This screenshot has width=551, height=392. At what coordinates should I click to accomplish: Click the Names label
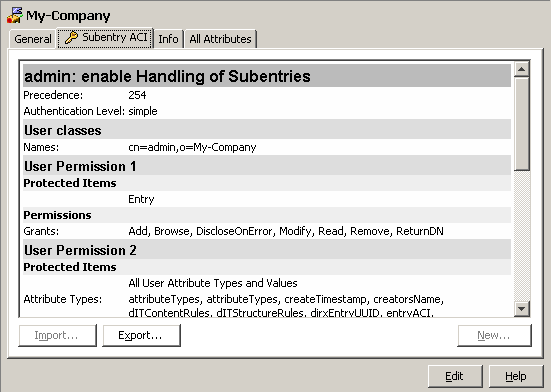(41, 147)
